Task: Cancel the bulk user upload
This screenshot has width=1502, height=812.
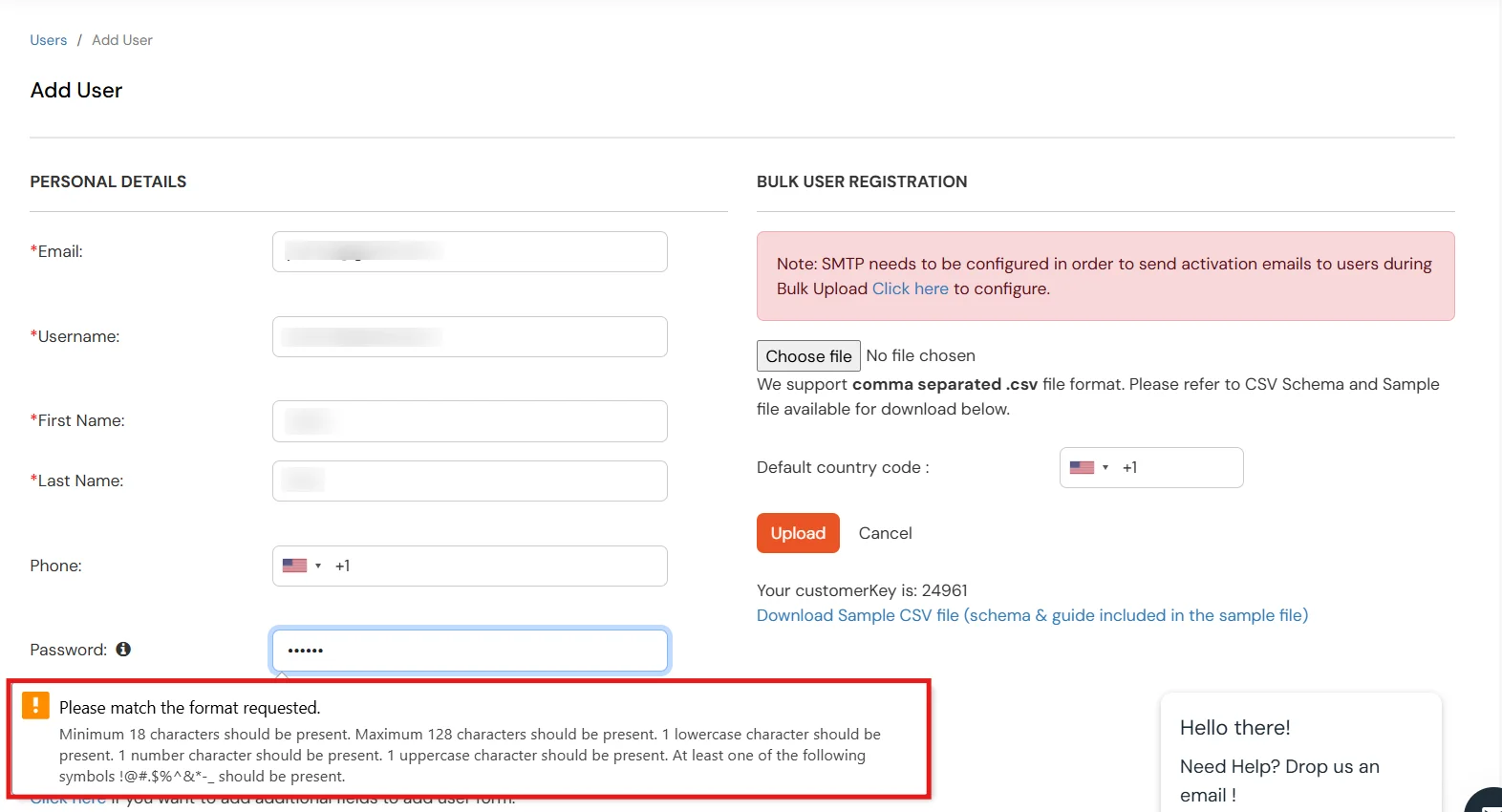Action: click(x=885, y=533)
